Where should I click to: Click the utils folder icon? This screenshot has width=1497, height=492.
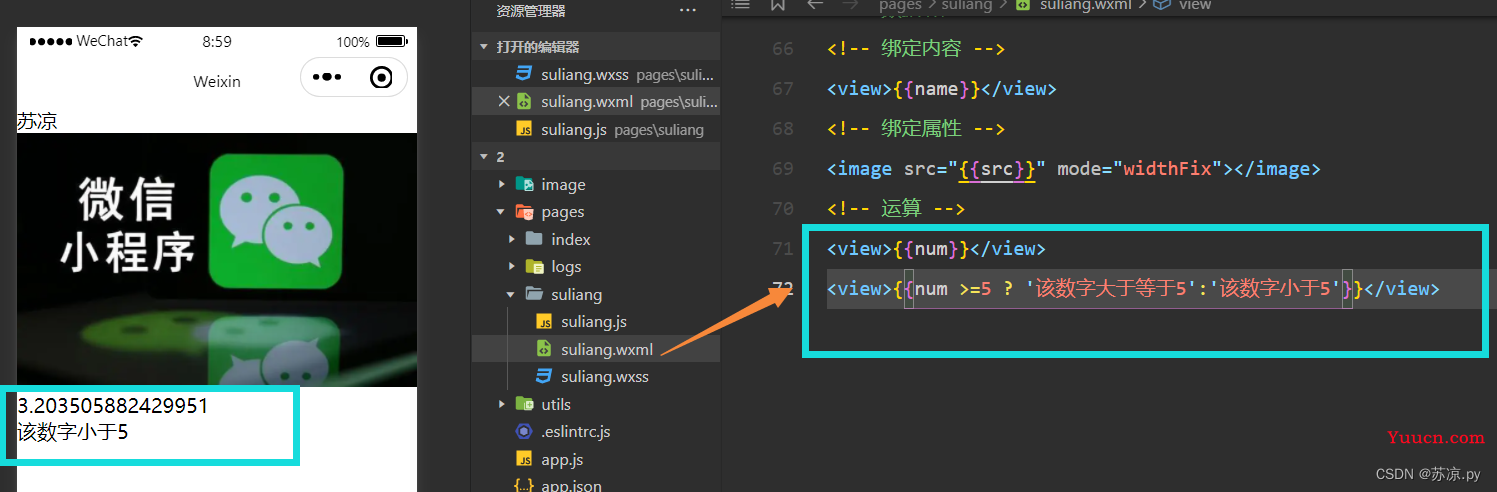click(523, 404)
